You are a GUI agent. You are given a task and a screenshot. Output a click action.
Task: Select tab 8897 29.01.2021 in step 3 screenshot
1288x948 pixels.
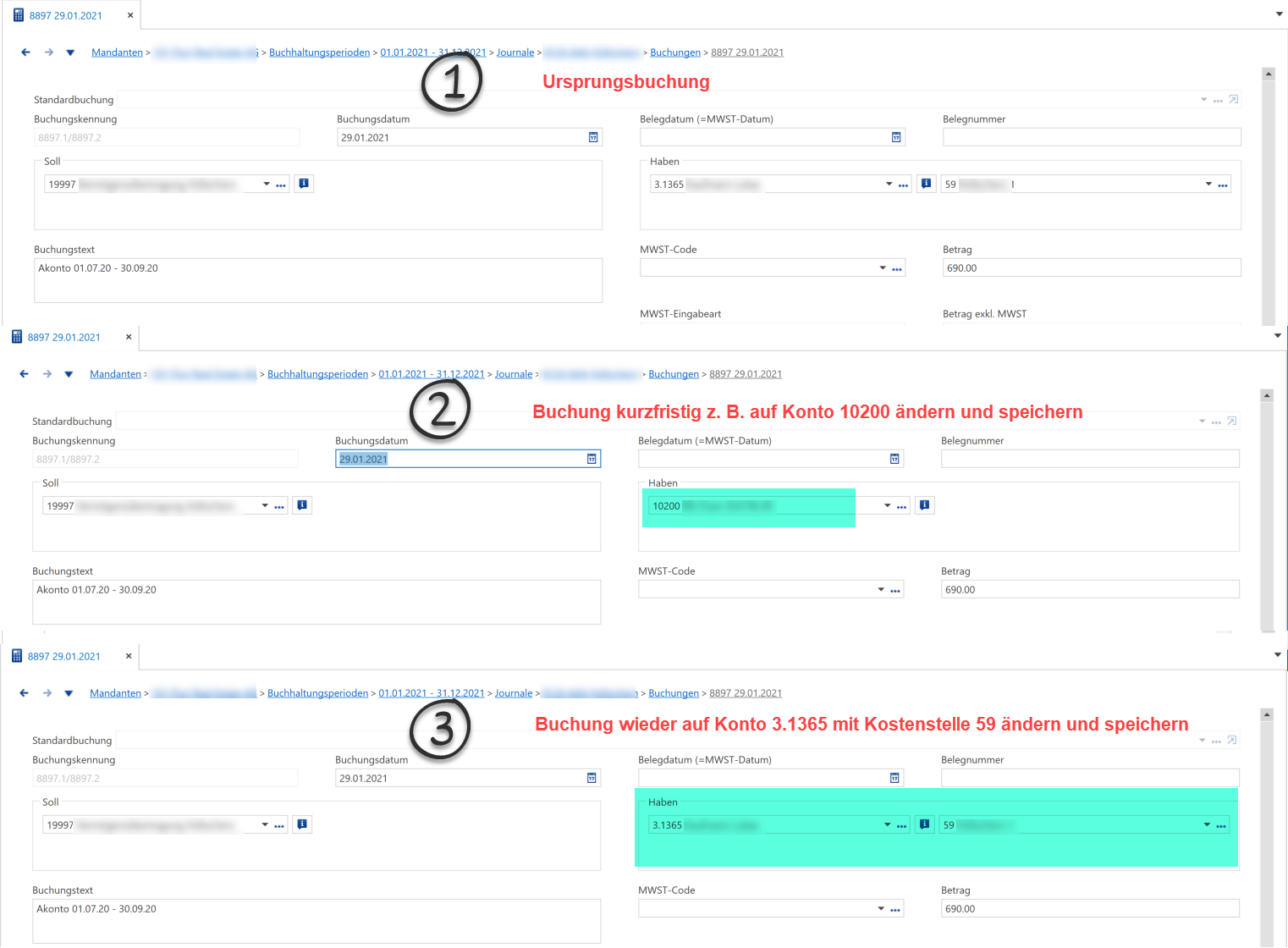coord(64,656)
